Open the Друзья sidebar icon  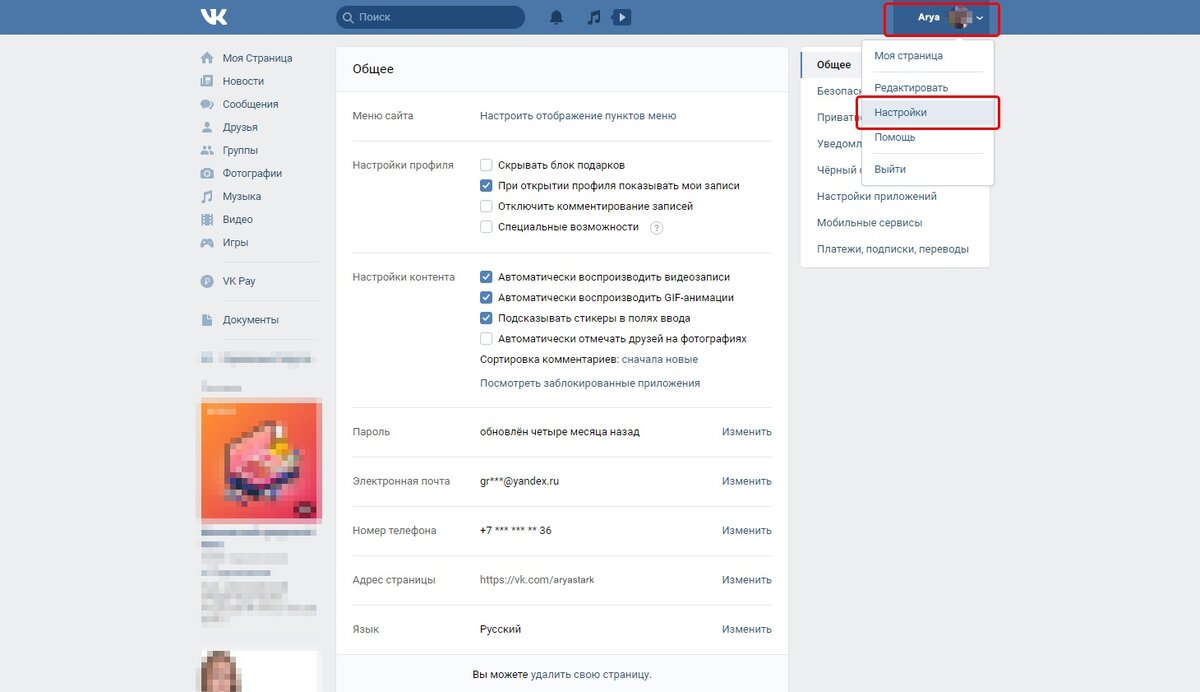[209, 127]
